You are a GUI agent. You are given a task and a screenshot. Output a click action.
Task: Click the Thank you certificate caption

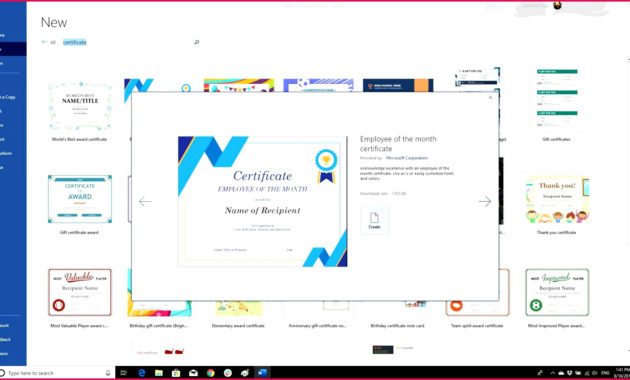[556, 233]
